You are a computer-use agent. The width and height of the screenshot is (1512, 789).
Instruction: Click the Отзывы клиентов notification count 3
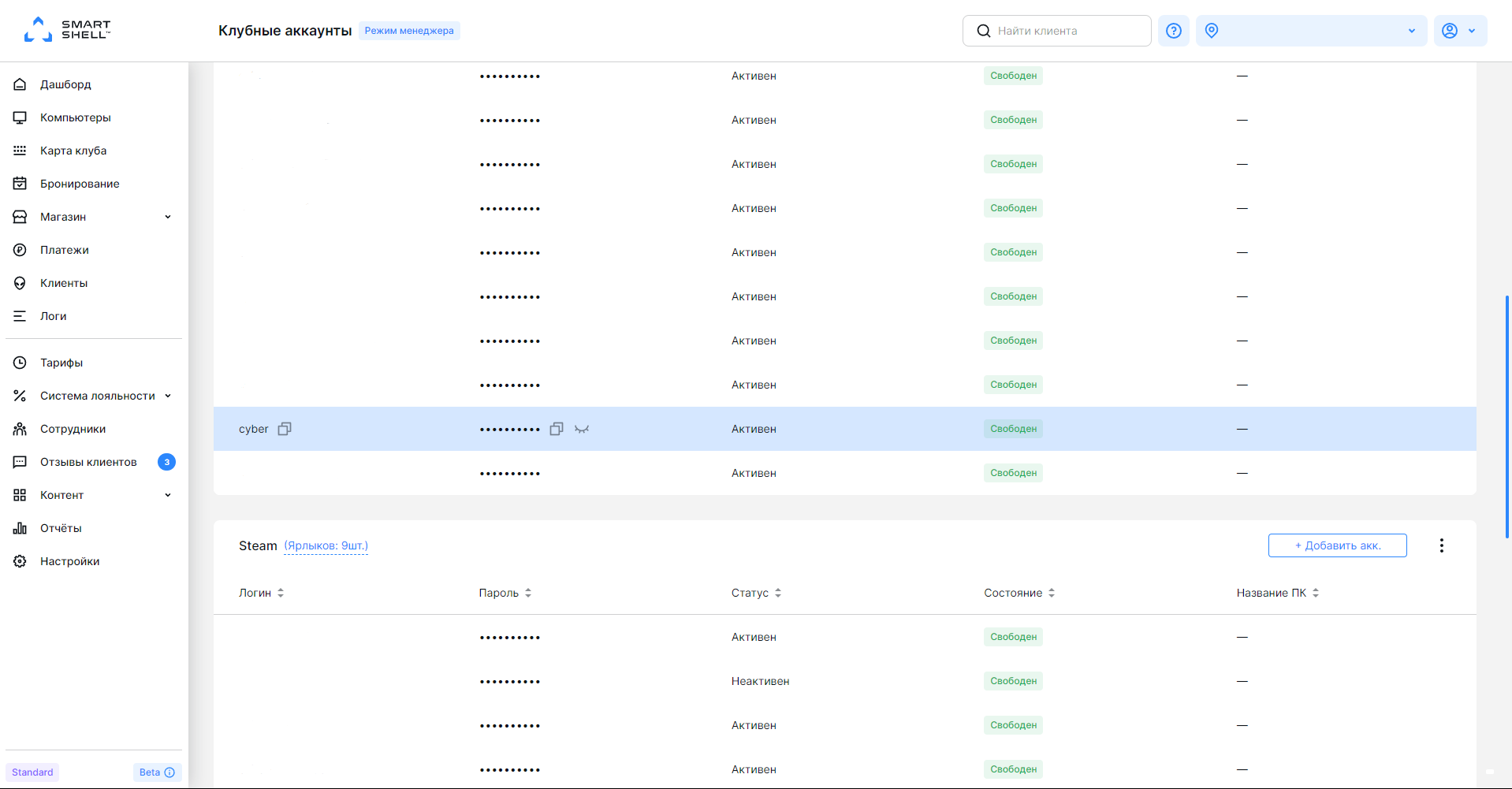pos(166,462)
